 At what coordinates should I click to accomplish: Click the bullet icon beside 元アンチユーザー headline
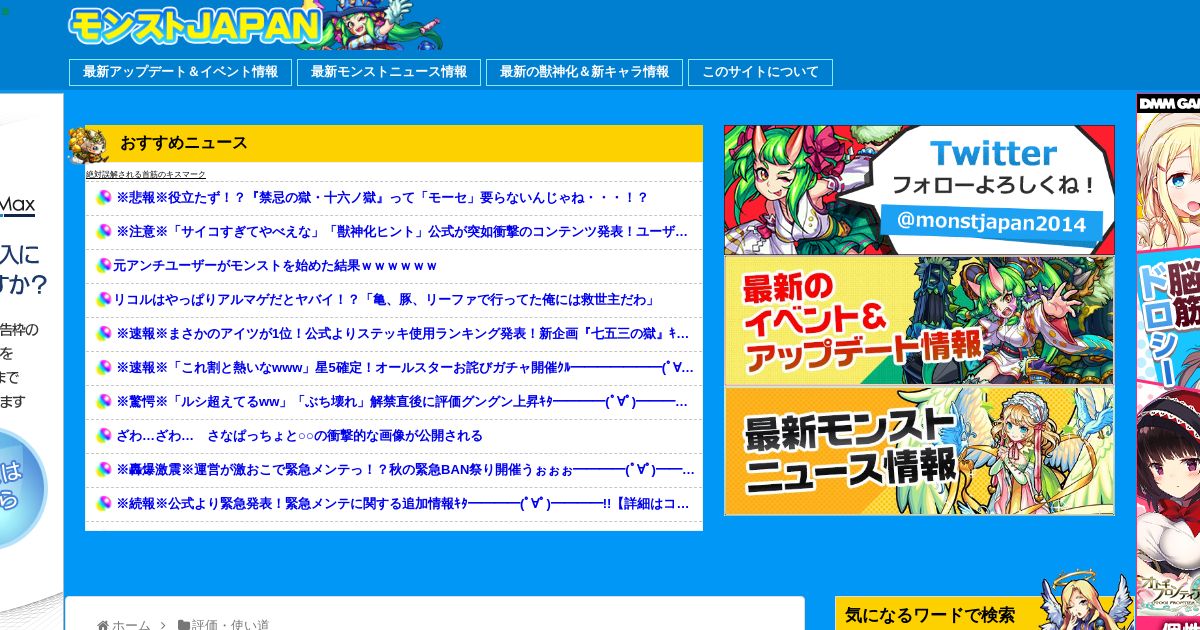tap(103, 266)
